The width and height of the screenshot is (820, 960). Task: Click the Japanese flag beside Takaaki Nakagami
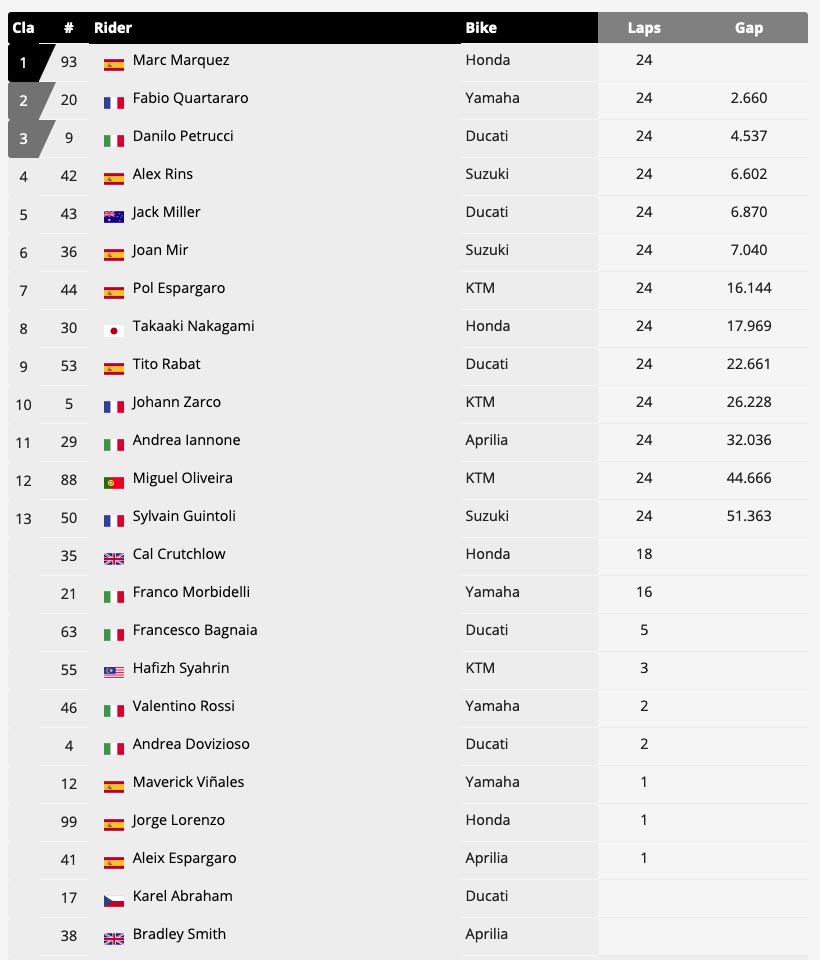(x=114, y=331)
